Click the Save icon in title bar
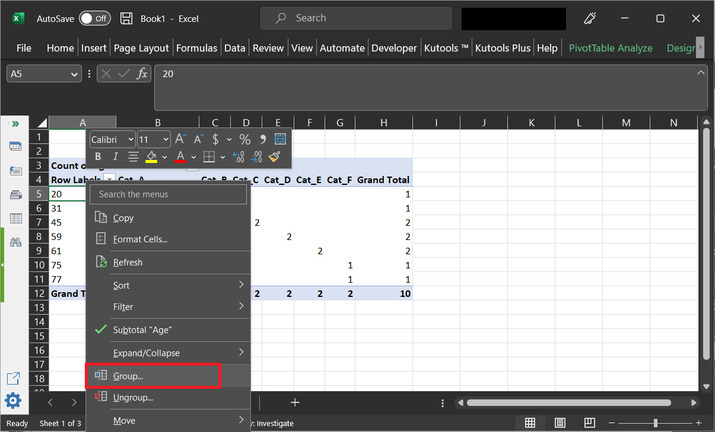715x432 pixels. coord(126,18)
